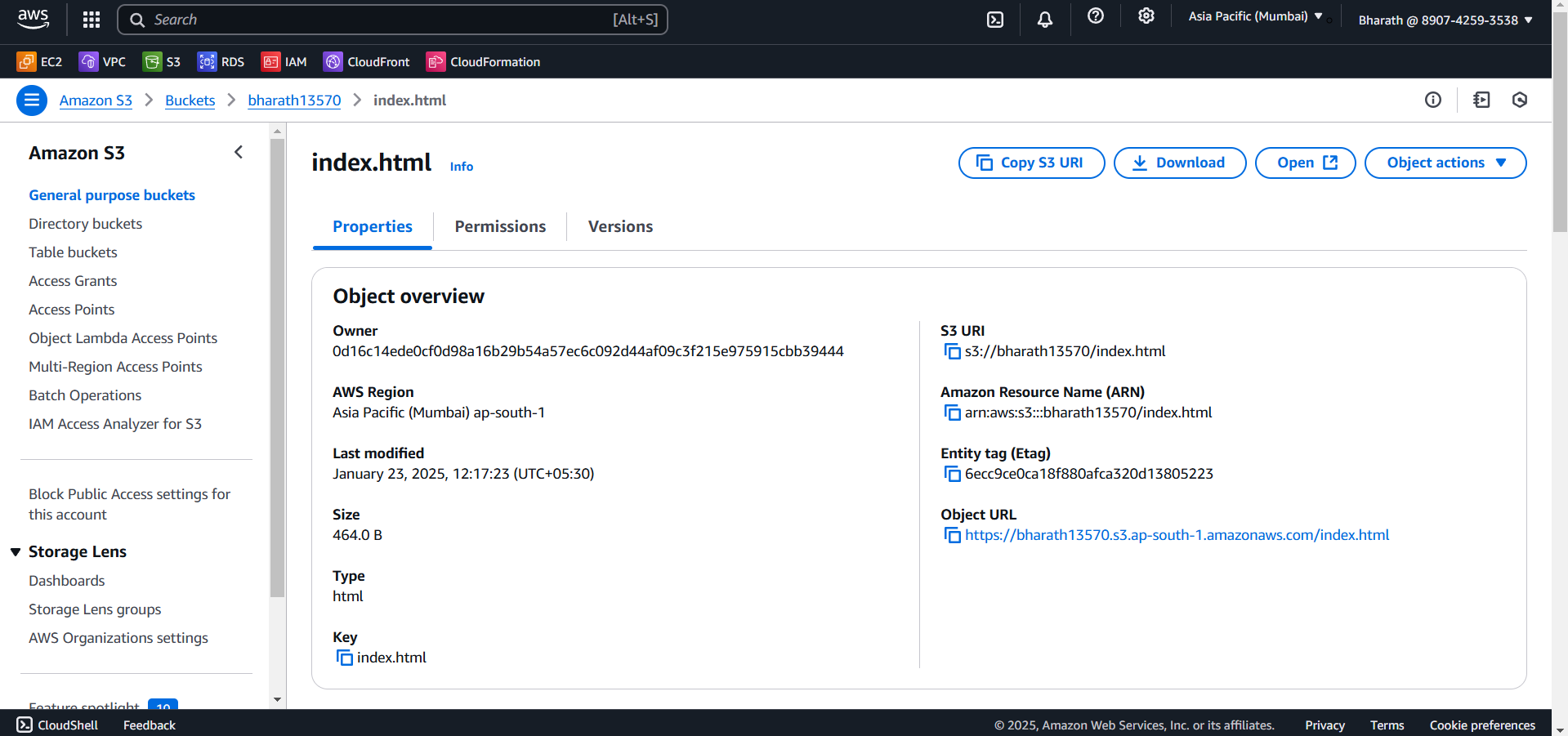Open the Privacy footer link
Screen dimensions: 1568x736
(x=1325, y=725)
